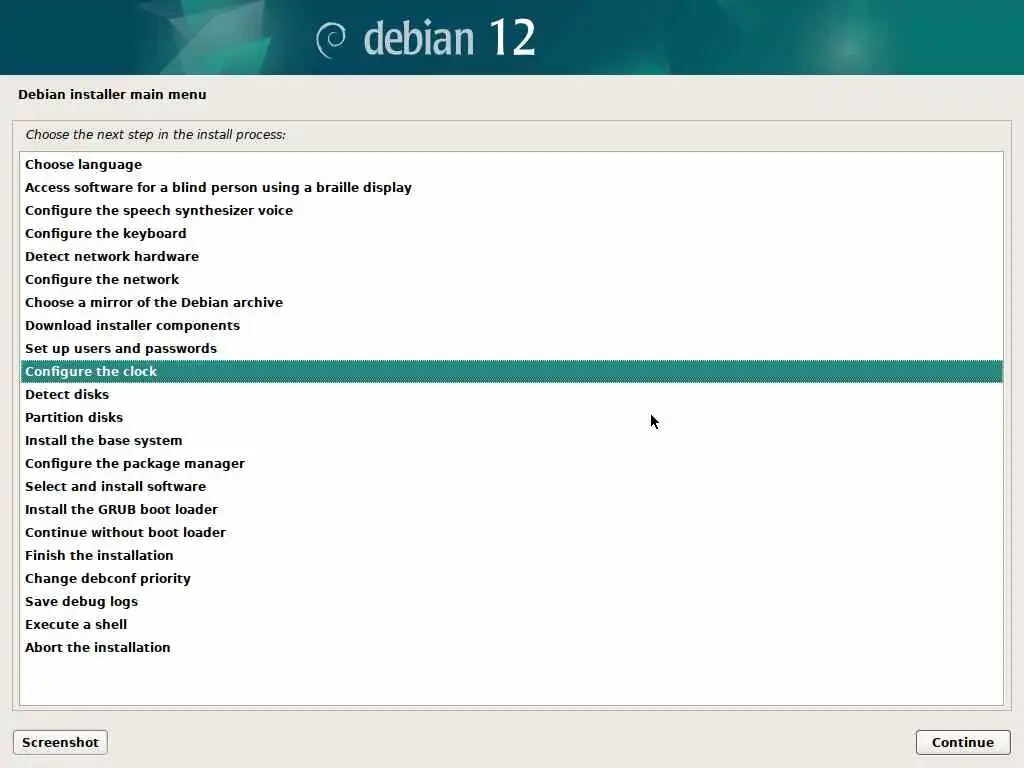This screenshot has width=1024, height=768.
Task: Click the Debian swirl logo
Action: (330, 40)
